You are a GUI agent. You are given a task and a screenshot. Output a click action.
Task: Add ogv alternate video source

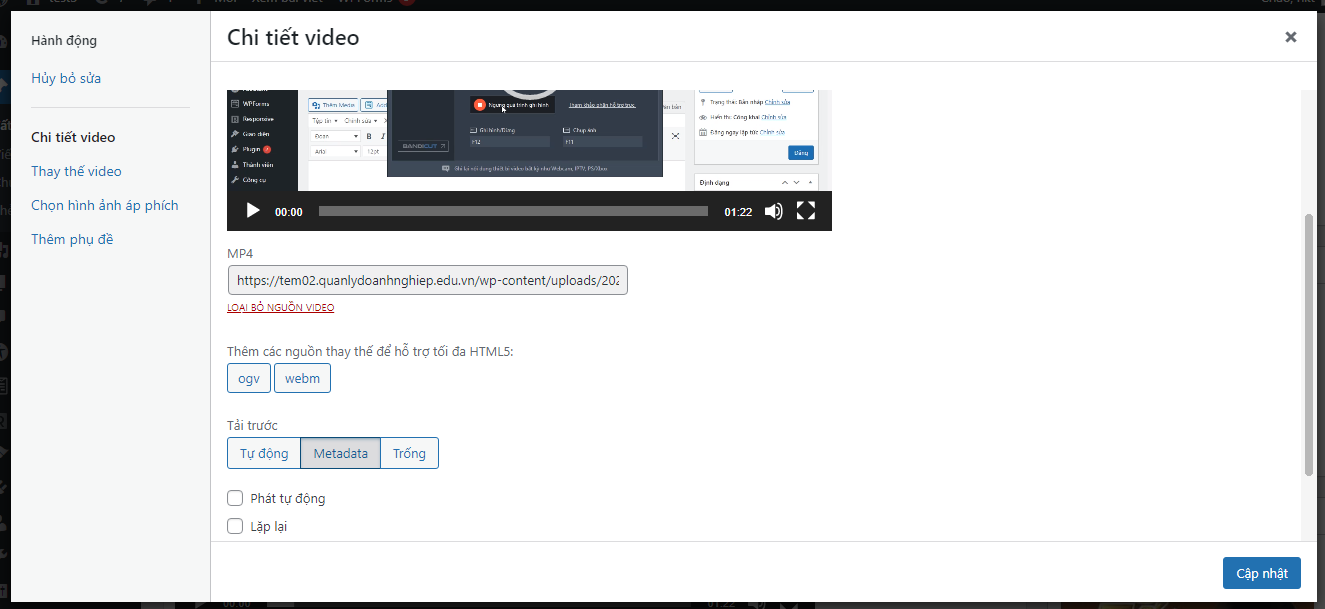(249, 379)
